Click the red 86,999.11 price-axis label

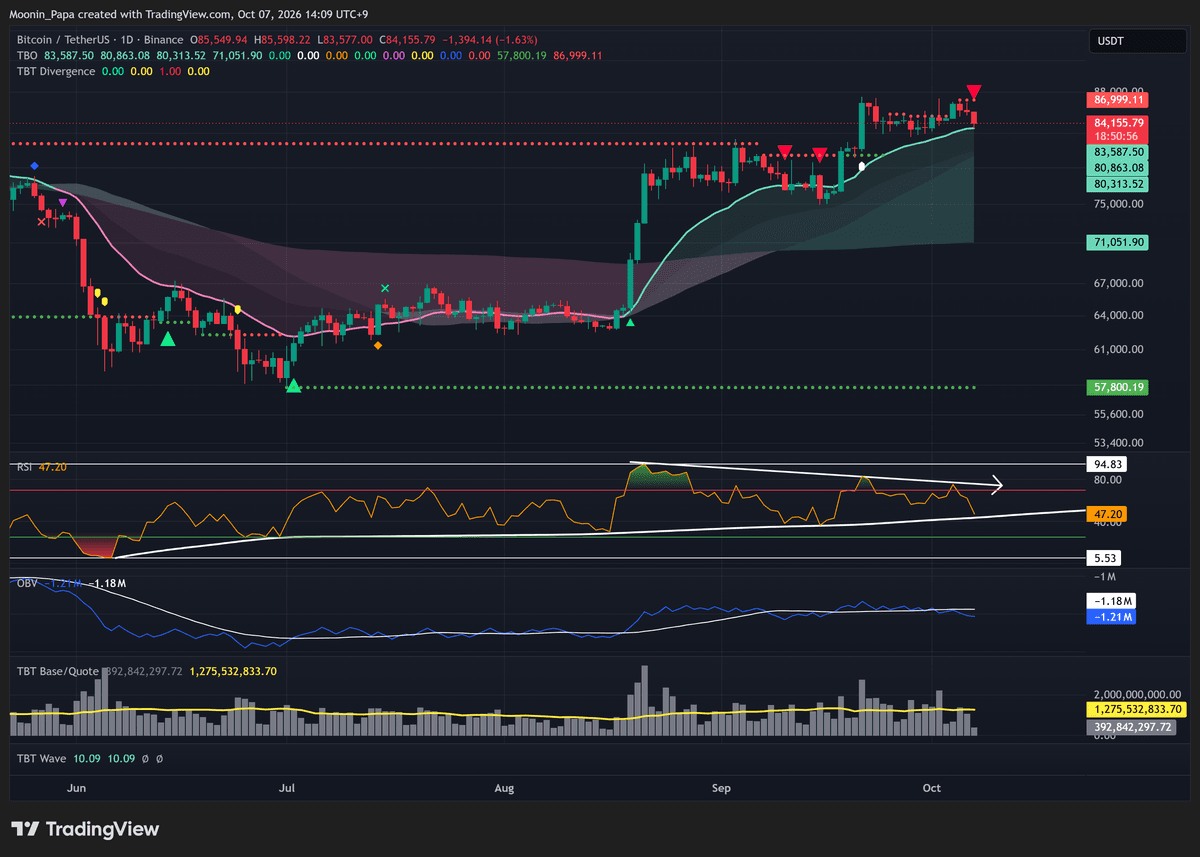[x=1119, y=100]
